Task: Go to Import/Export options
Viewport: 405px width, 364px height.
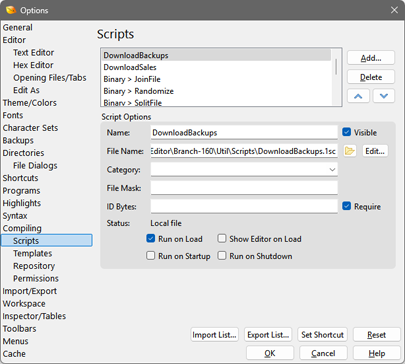Action: click(30, 291)
